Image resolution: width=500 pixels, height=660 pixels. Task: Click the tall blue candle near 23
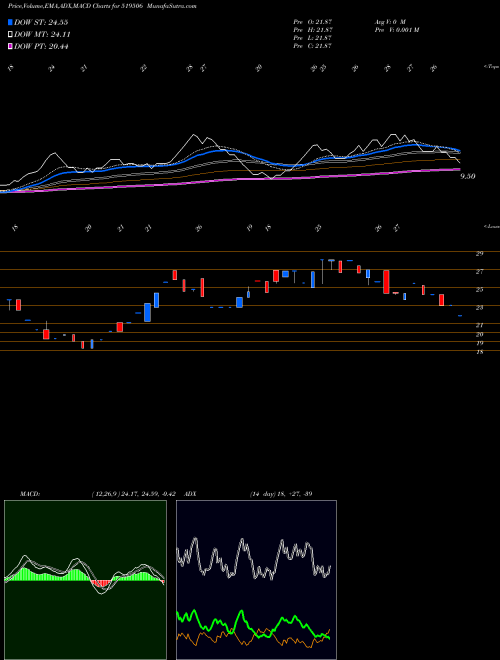point(147,312)
